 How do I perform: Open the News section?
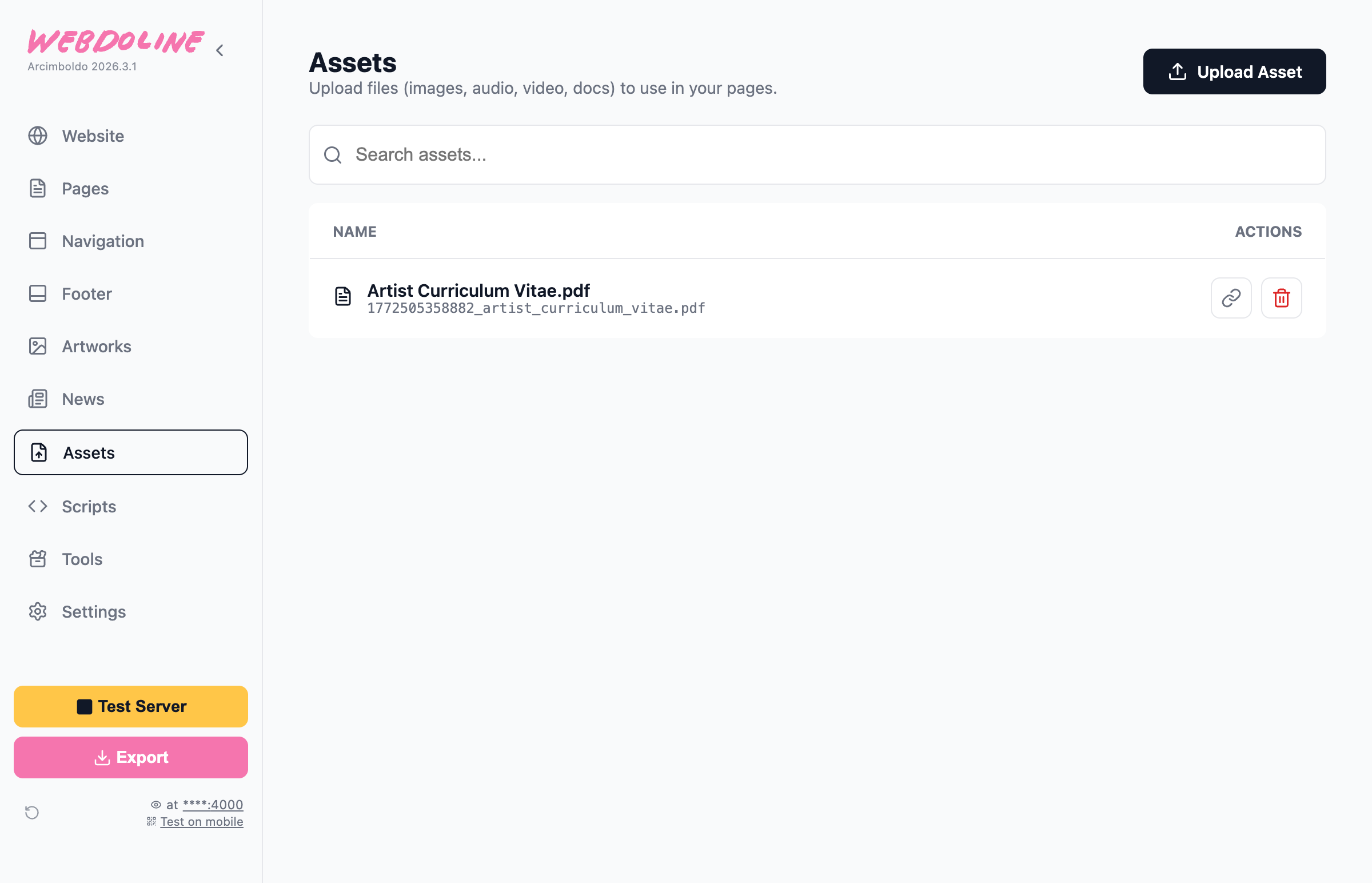tap(82, 399)
